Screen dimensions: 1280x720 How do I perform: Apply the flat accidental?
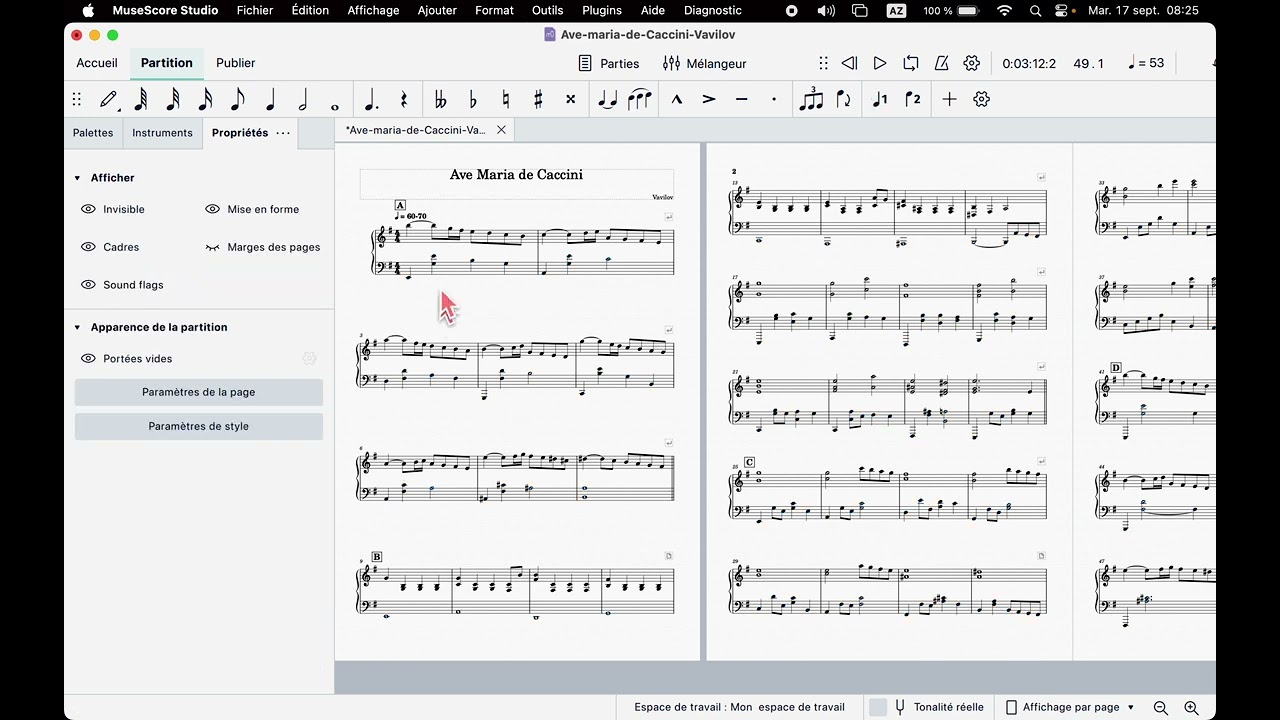(x=473, y=99)
